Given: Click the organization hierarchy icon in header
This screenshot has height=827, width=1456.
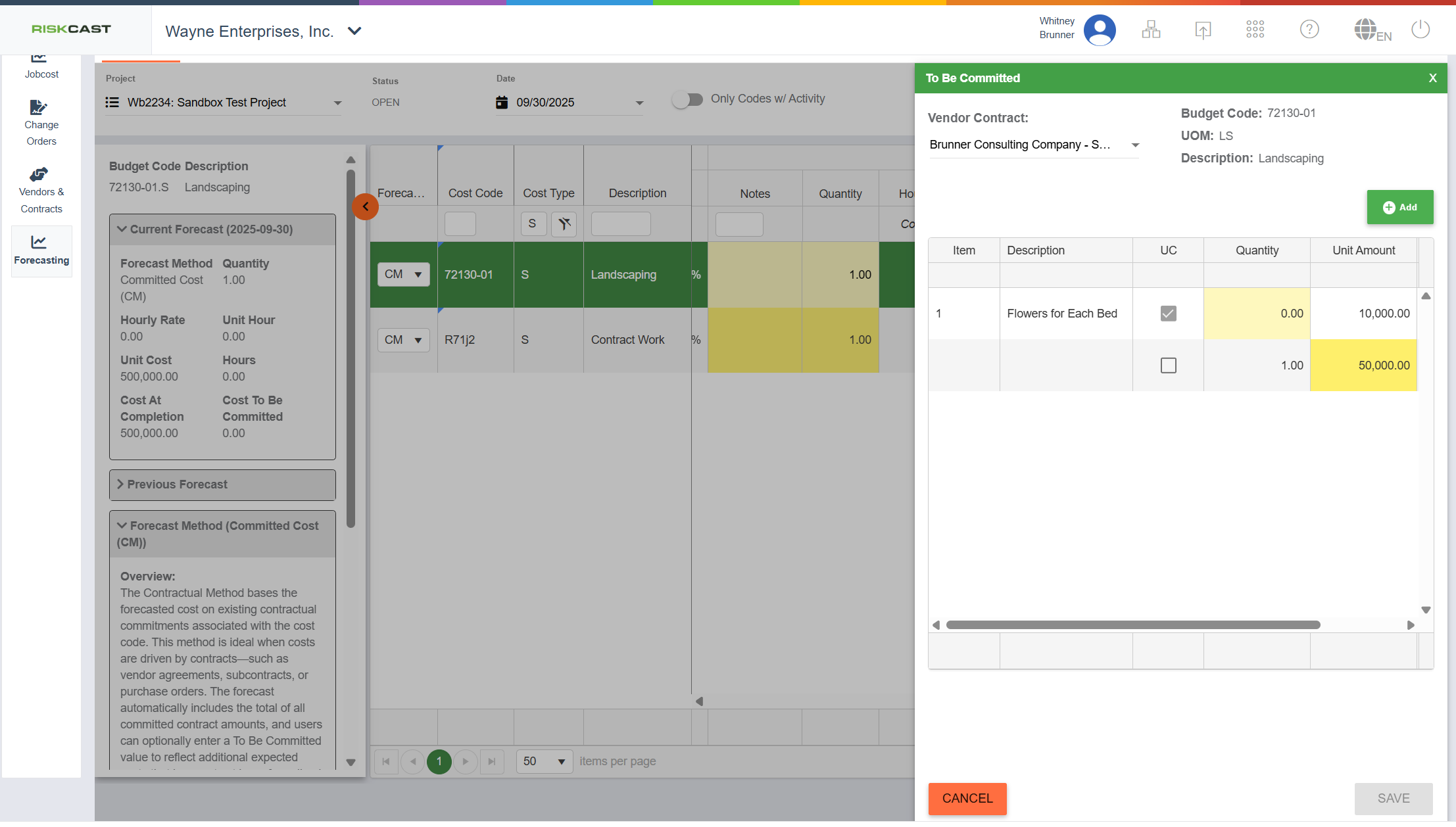Looking at the screenshot, I should click(1151, 30).
